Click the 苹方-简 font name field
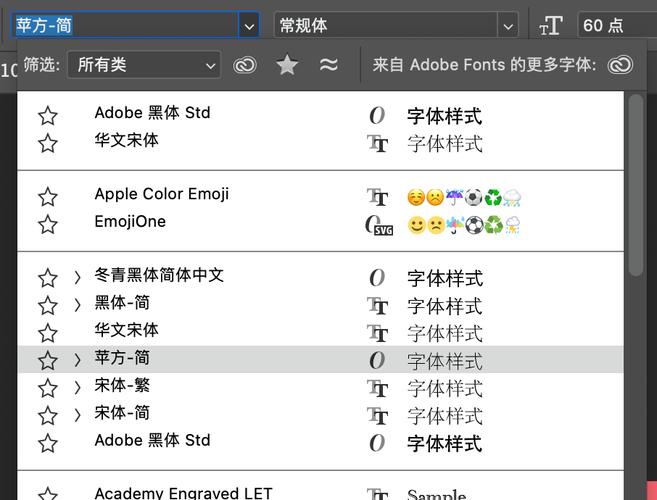Image resolution: width=657 pixels, height=500 pixels. tap(124, 26)
